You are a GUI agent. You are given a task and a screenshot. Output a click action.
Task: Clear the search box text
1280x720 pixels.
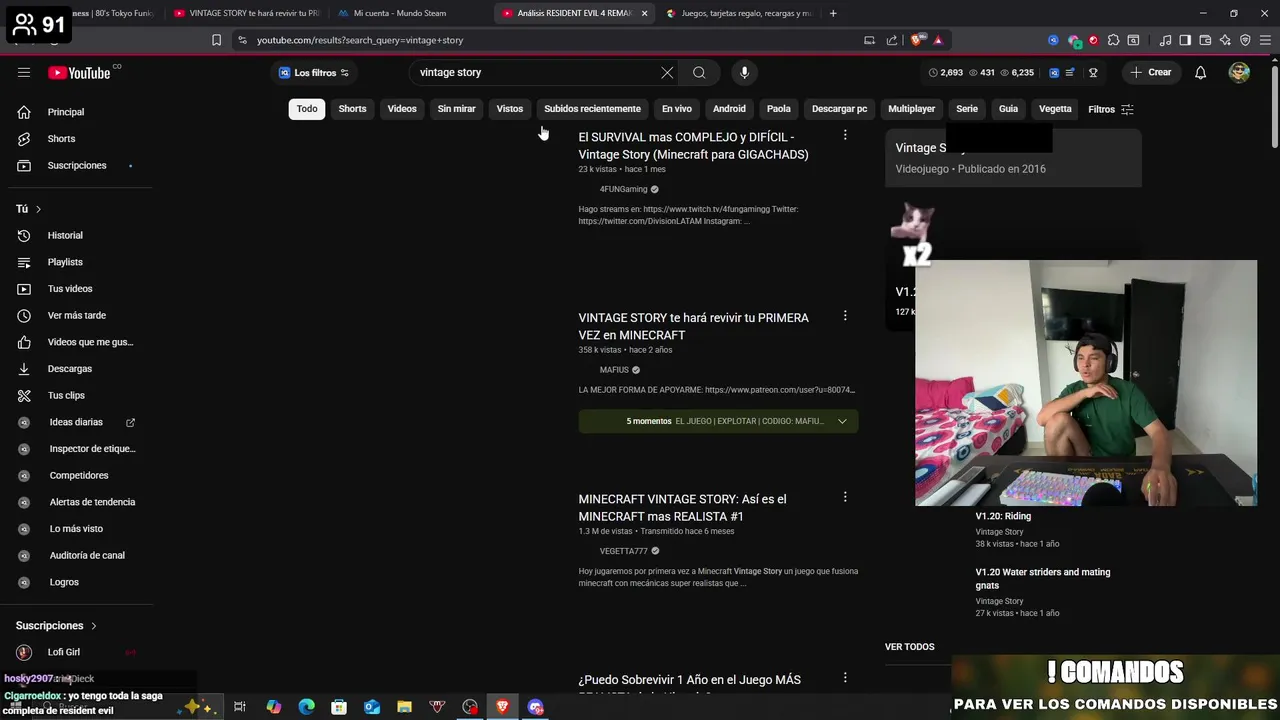click(667, 72)
